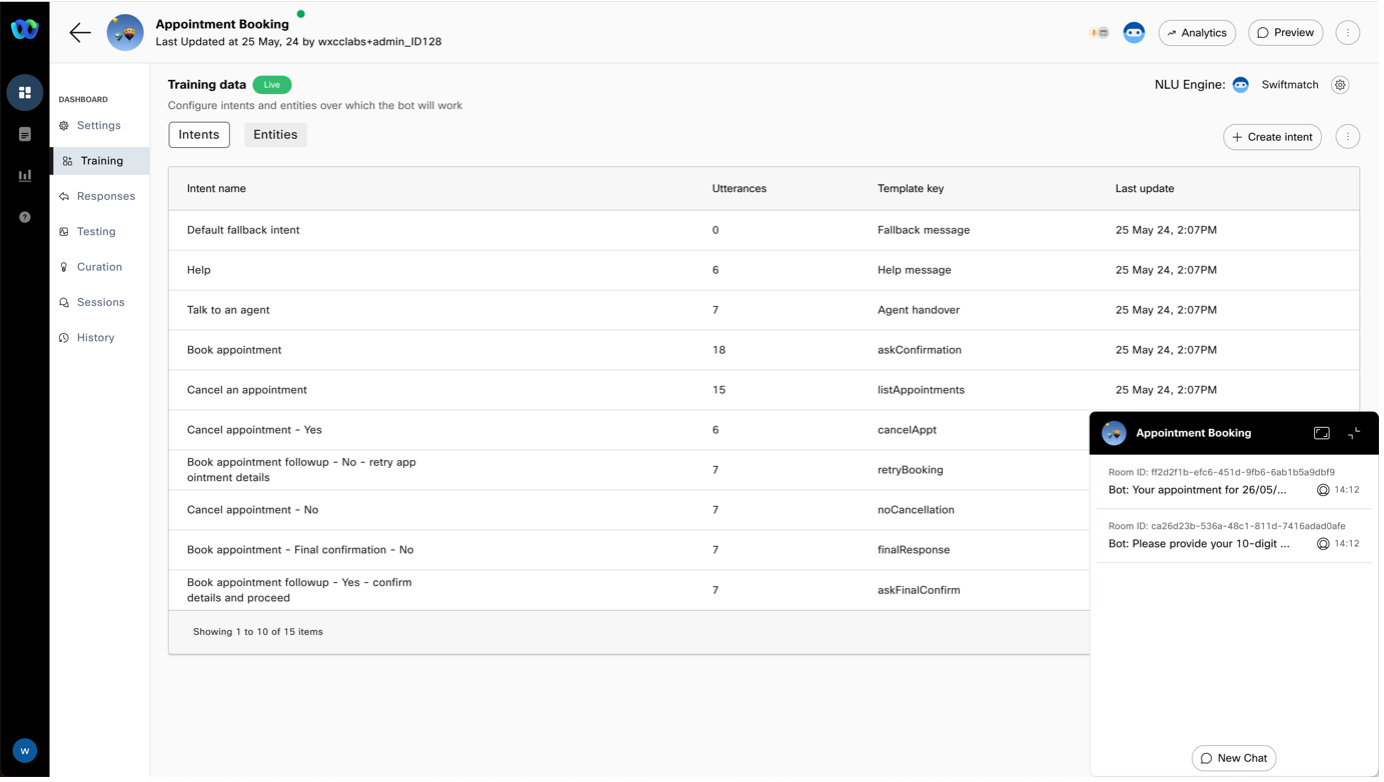Select the dashboard grid icon in left rail
Viewport: 1384px width, 782px height.
point(25,92)
